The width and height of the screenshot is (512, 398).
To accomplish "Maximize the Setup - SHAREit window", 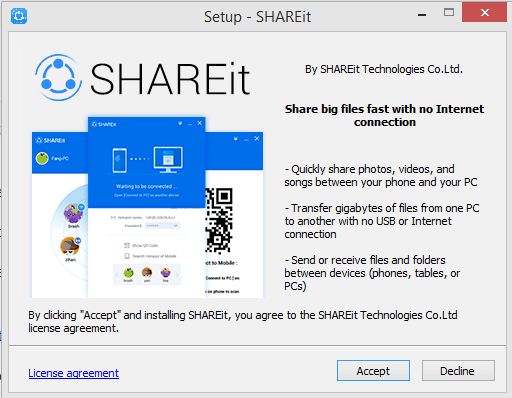I will pos(449,13).
